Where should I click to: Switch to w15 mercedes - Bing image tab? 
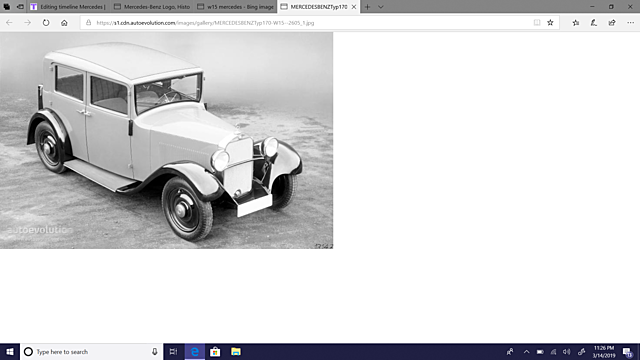point(236,7)
